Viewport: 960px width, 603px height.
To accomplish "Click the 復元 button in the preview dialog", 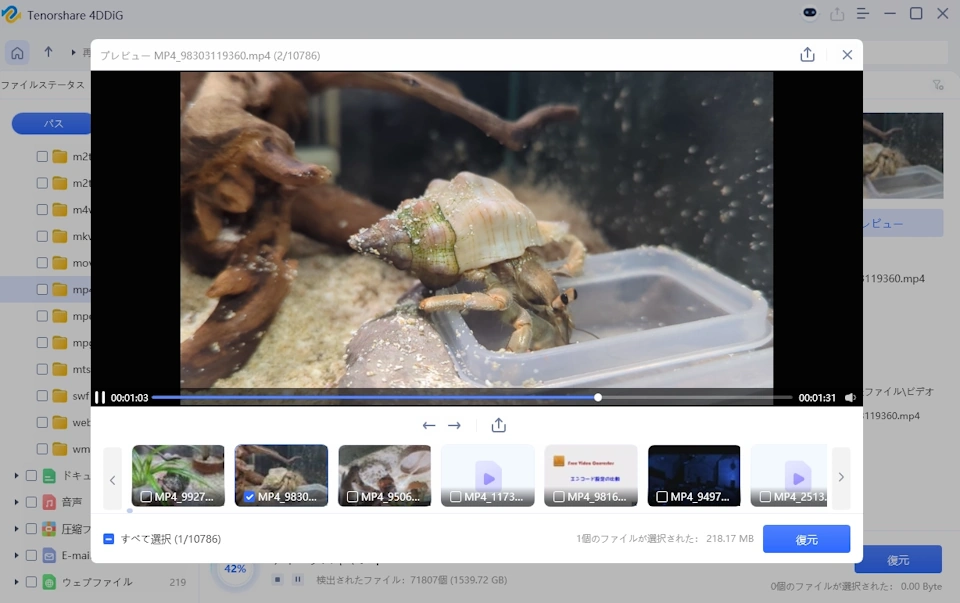I will [806, 539].
